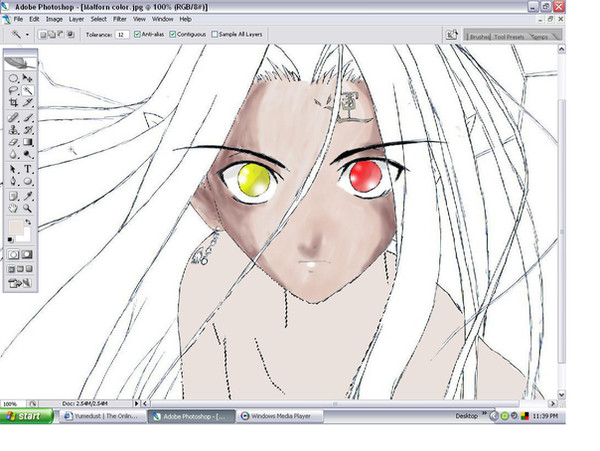Open the Help menu
The image size is (600, 451).
tap(186, 19)
